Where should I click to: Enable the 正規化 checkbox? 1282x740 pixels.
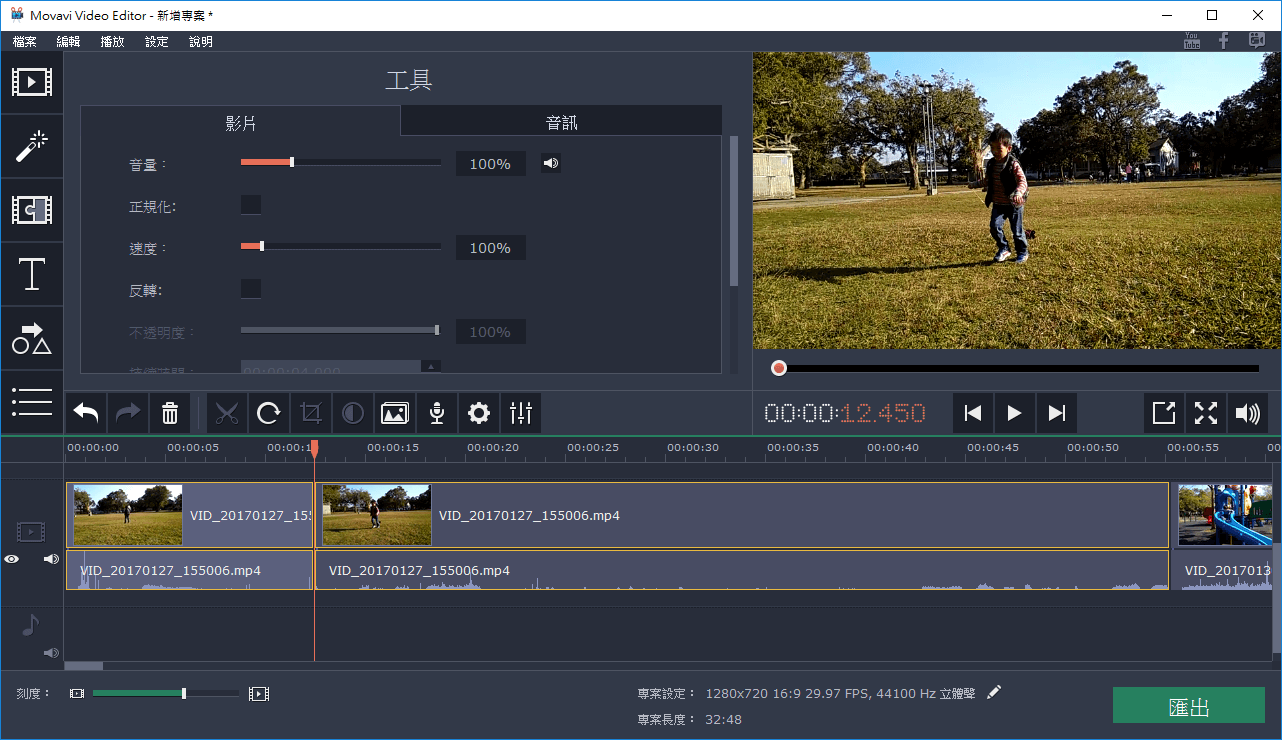pyautogui.click(x=250, y=204)
